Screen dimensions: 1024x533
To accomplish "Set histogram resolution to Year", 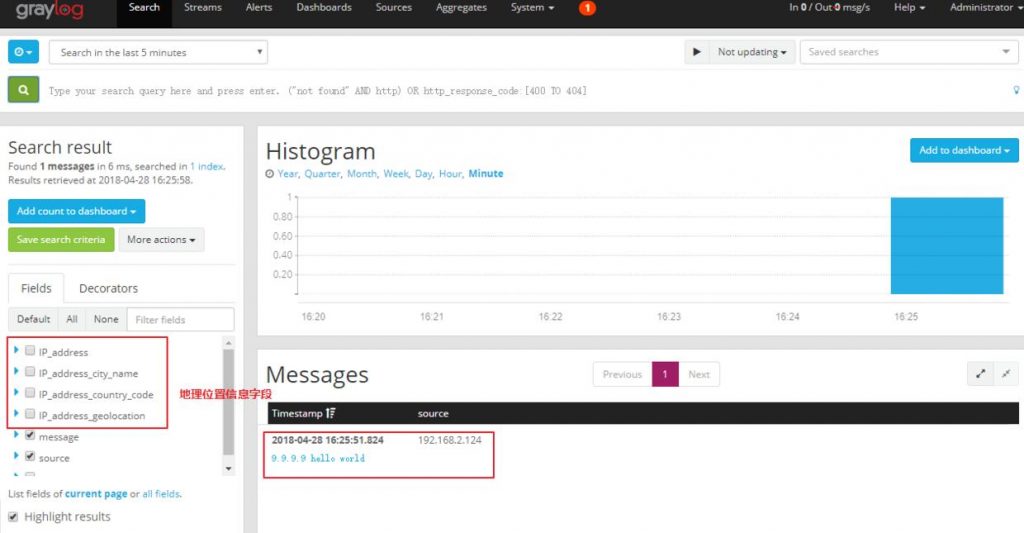I will tap(287, 174).
